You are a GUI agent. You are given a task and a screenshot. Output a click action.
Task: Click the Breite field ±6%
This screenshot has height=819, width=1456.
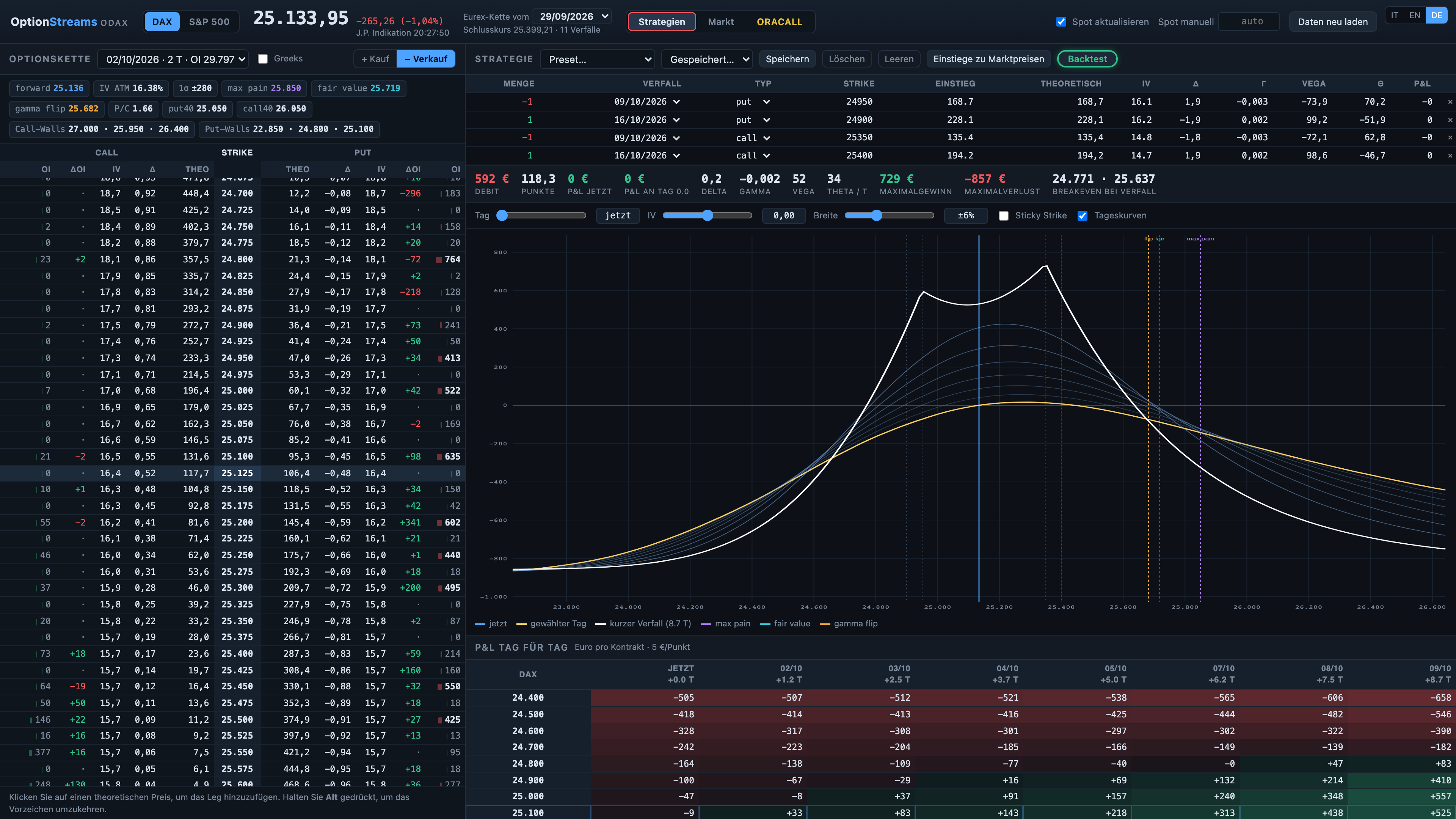pyautogui.click(x=966, y=215)
